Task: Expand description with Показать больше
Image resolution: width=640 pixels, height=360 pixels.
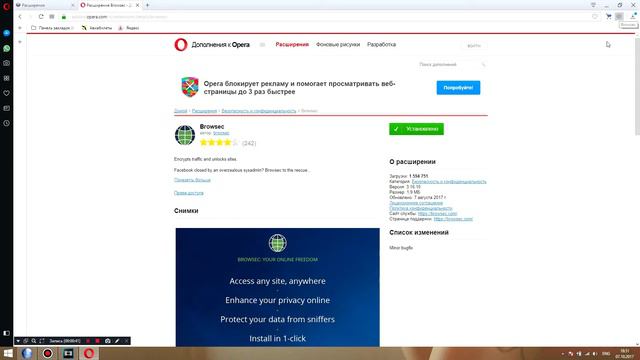Action: pos(192,180)
